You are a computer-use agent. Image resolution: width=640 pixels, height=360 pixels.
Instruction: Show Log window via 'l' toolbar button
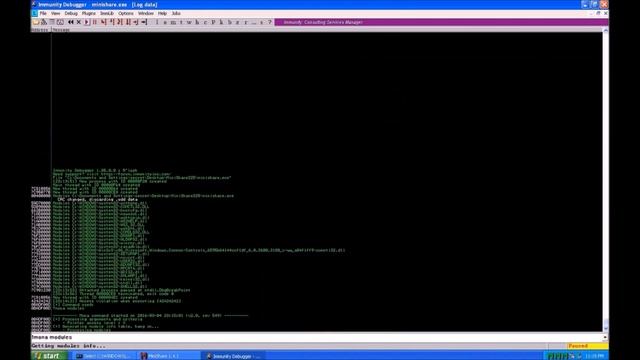(x=157, y=22)
